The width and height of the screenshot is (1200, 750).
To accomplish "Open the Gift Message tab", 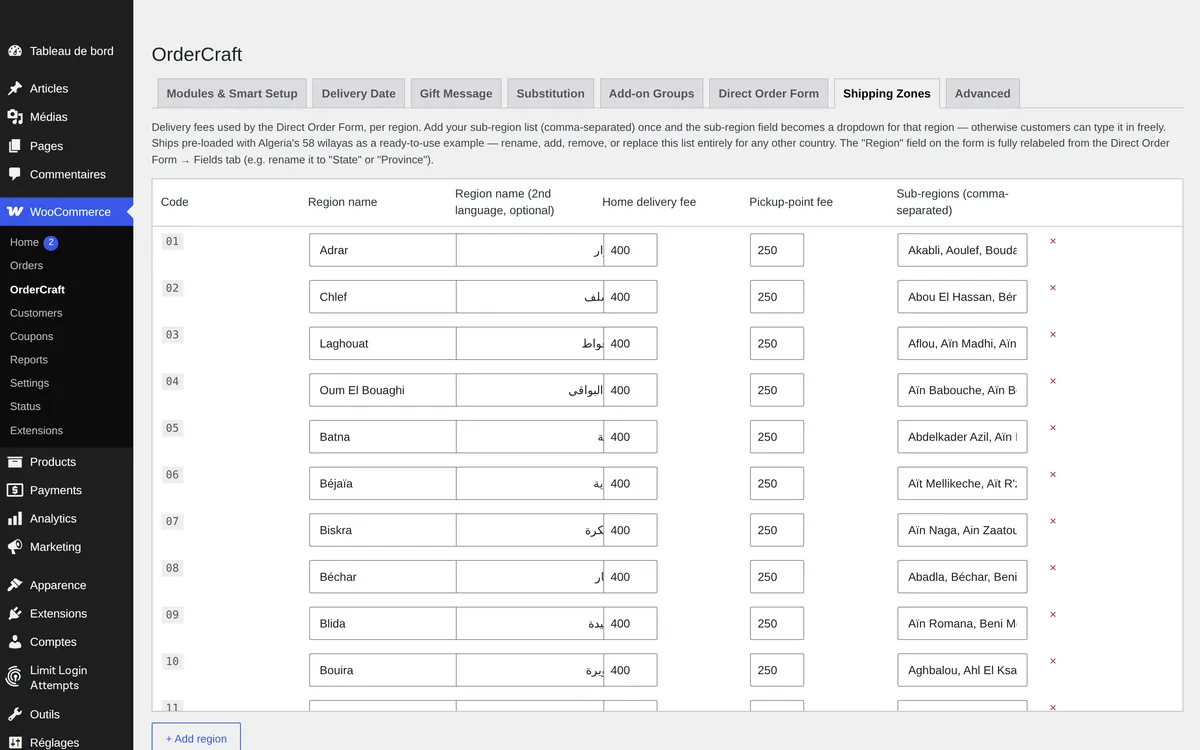I will [x=456, y=93].
